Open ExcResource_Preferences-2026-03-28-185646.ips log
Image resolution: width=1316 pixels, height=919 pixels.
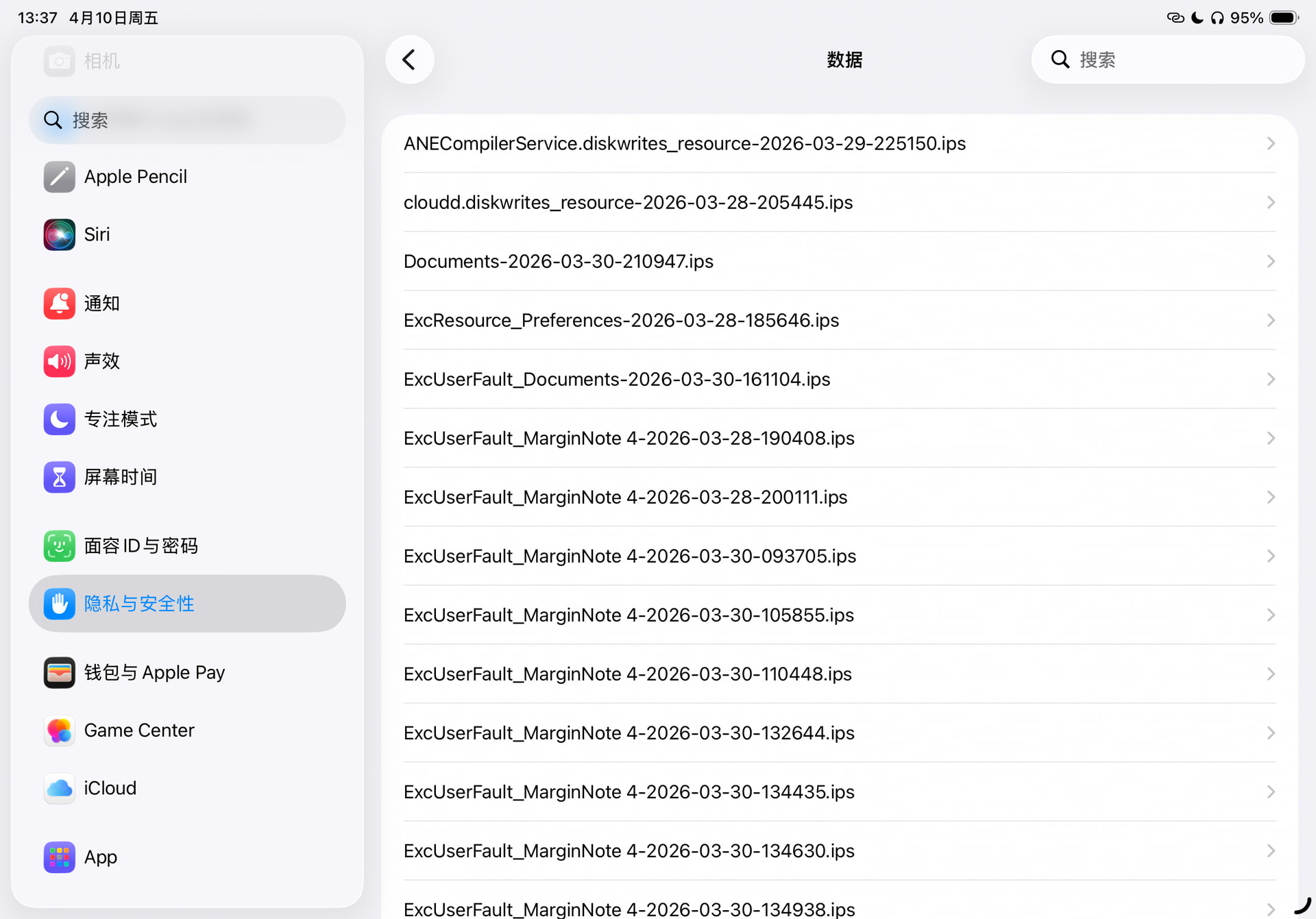[839, 320]
